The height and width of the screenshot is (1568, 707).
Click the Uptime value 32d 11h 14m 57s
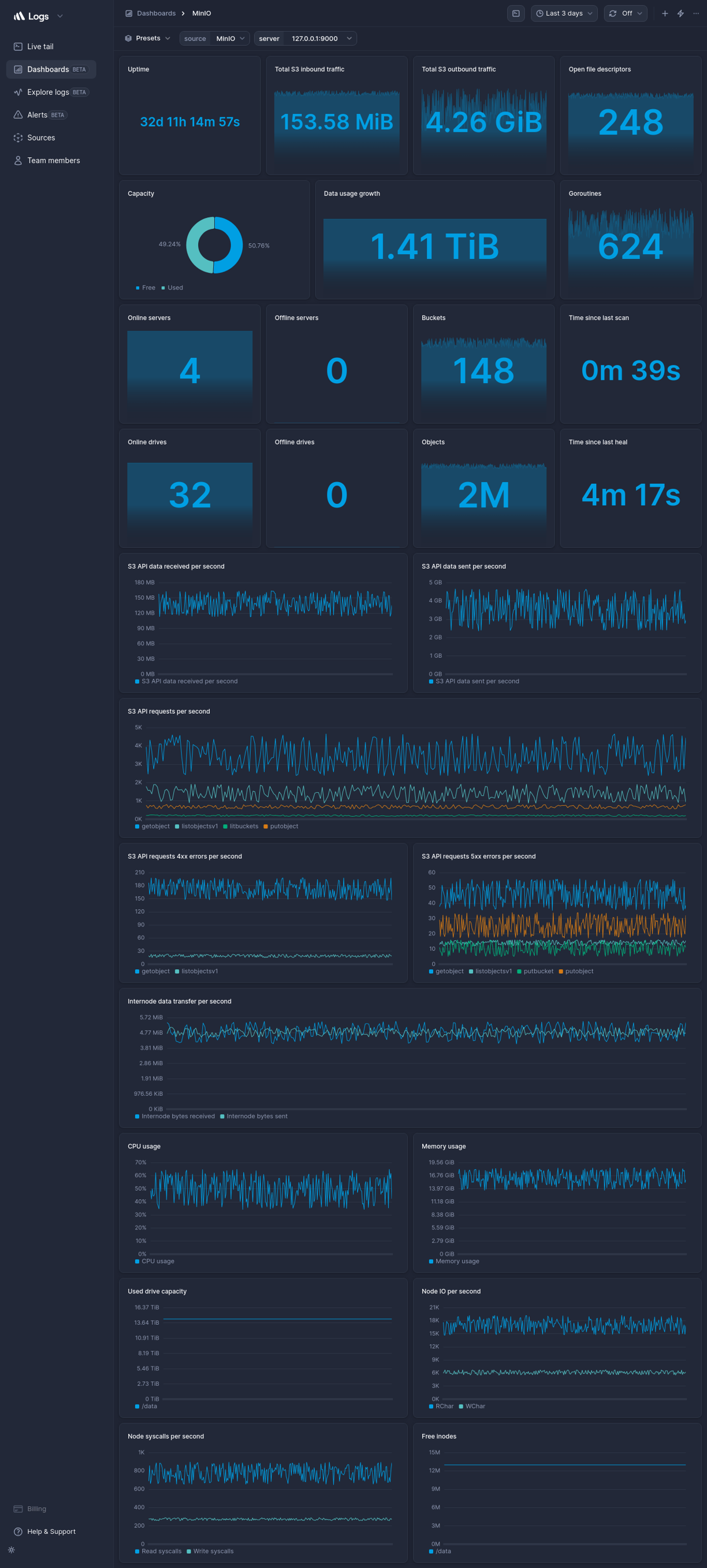(190, 122)
